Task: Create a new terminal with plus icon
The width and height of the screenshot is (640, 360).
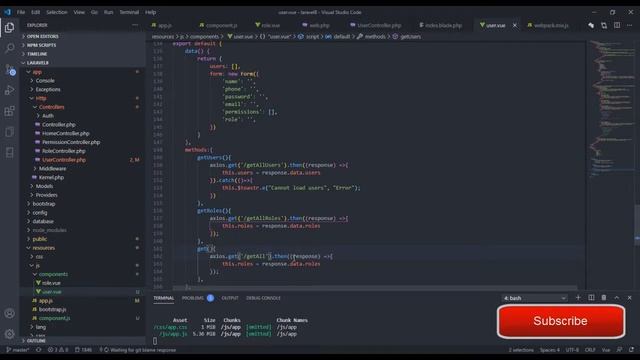Action: pos(578,298)
